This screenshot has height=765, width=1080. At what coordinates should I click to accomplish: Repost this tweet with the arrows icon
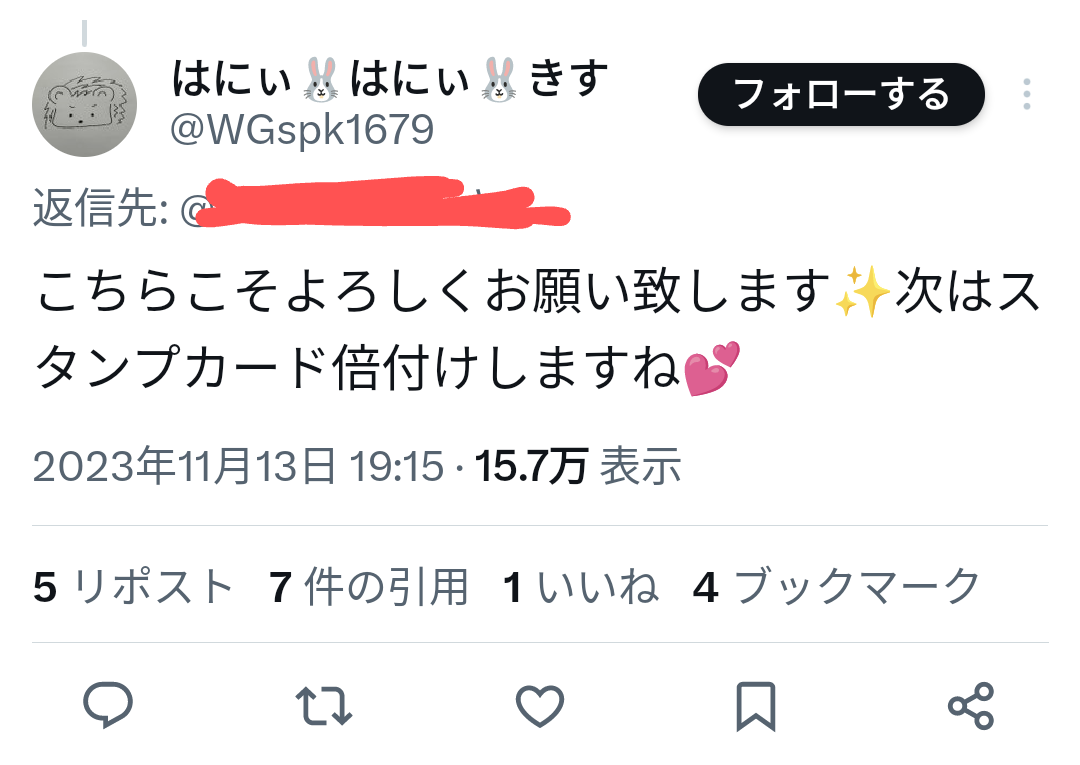[x=324, y=706]
